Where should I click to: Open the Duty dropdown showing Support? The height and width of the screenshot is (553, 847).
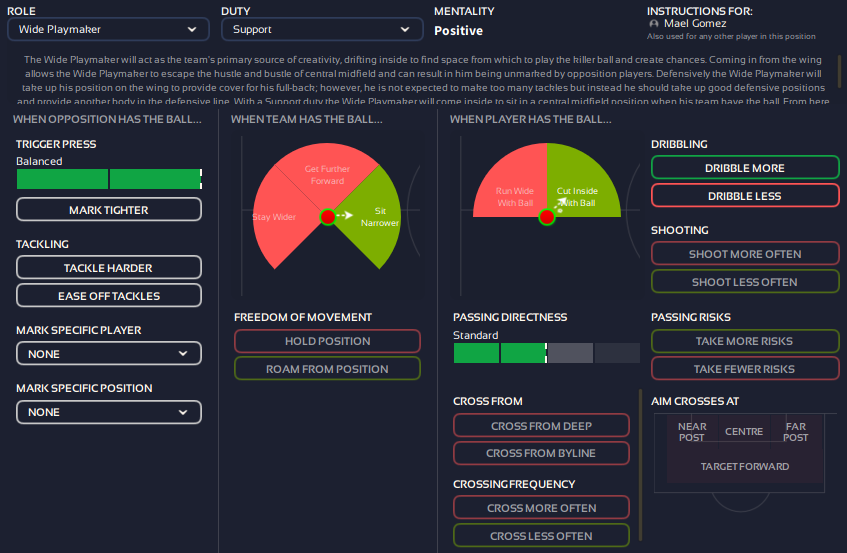(x=322, y=29)
